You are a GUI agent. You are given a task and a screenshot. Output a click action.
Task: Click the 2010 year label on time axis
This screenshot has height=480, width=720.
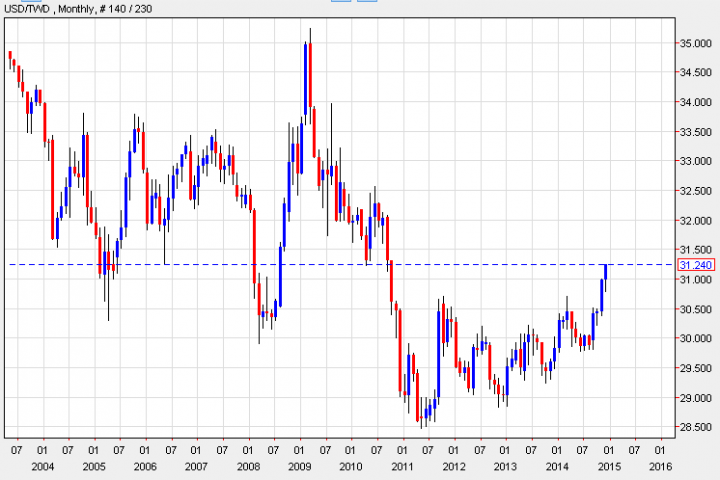click(x=351, y=467)
